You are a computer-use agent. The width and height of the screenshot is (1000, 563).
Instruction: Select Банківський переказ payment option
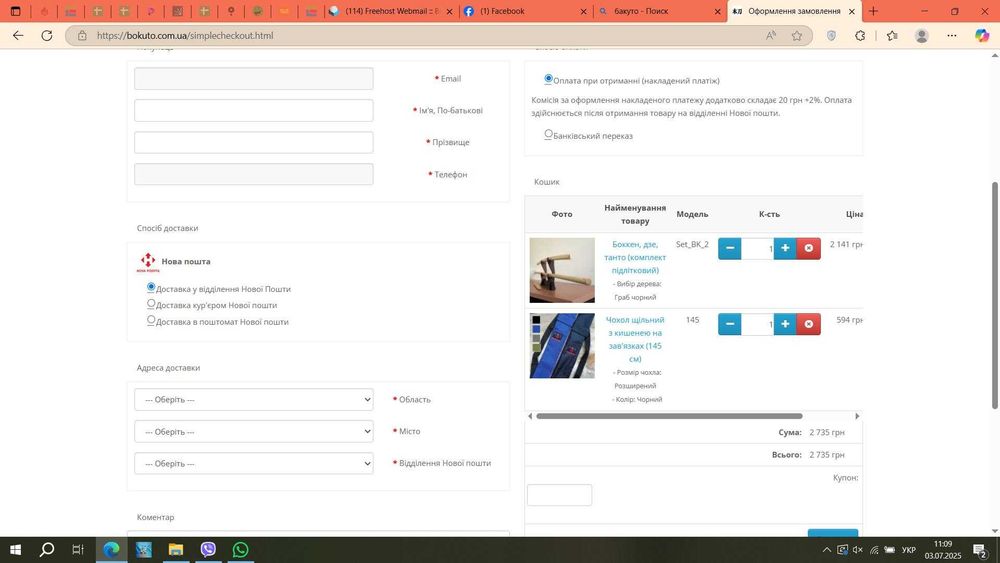pos(548,134)
